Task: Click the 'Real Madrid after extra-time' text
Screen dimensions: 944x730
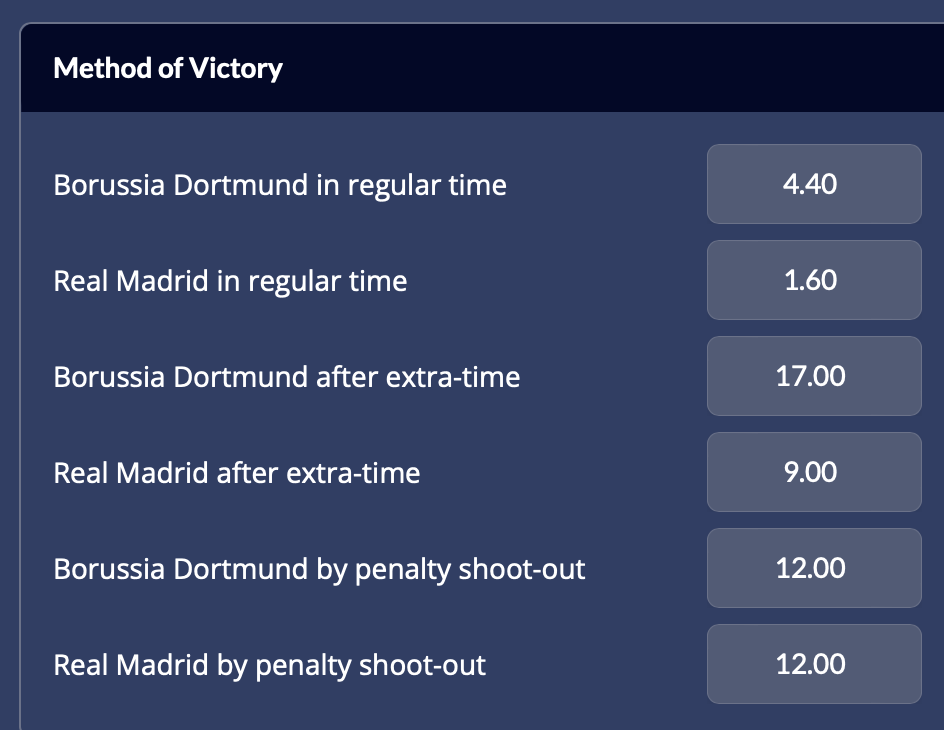Action: click(x=237, y=473)
